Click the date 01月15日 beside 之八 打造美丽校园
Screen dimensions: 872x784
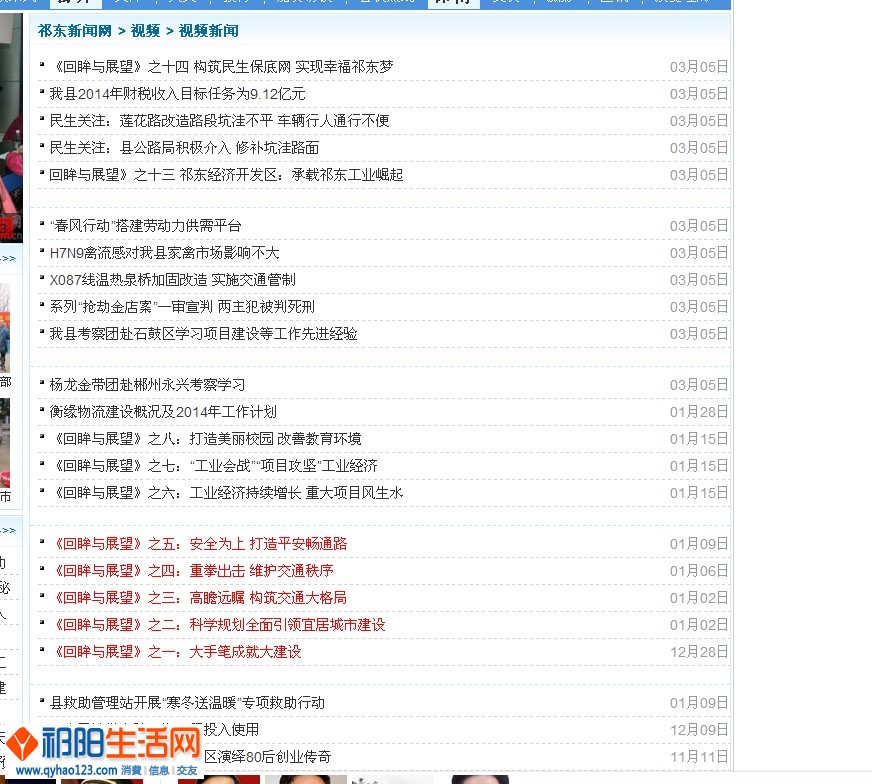(698, 439)
